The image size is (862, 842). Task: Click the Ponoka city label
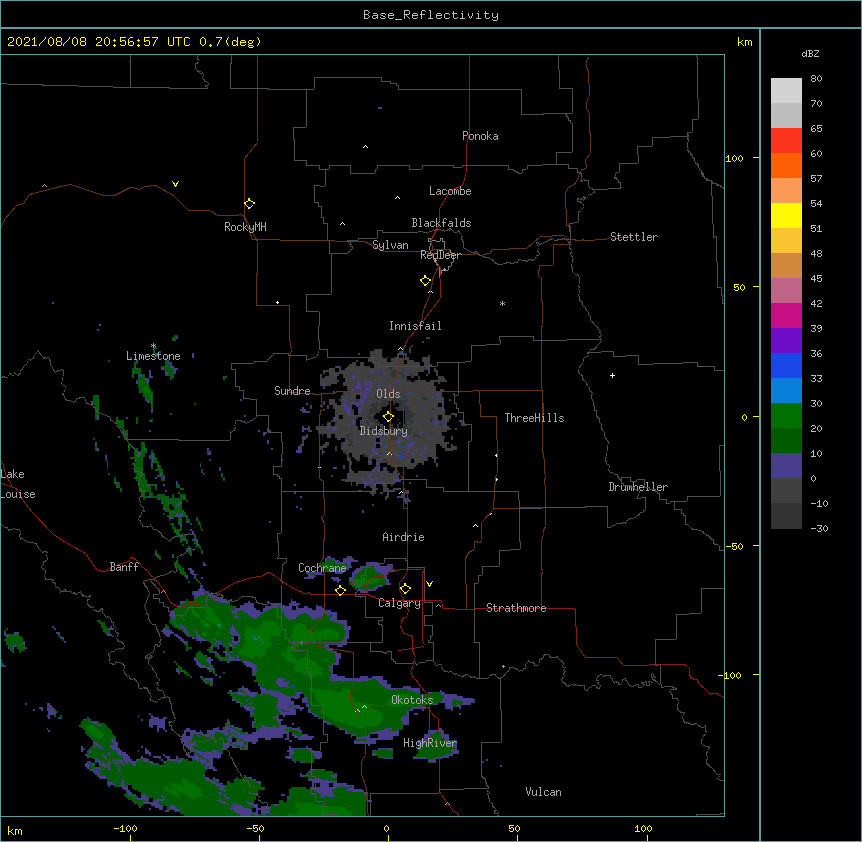click(x=480, y=136)
